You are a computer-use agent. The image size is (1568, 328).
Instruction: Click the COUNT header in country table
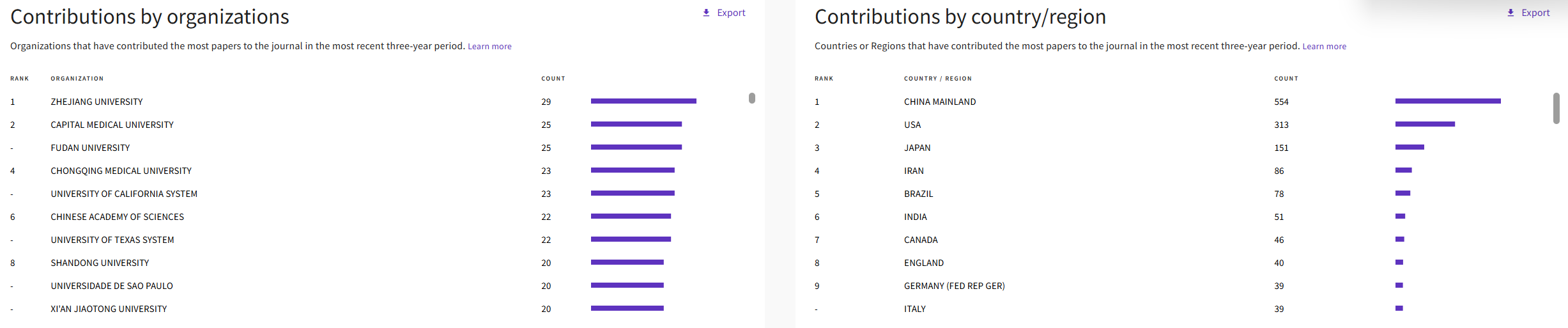1286,79
